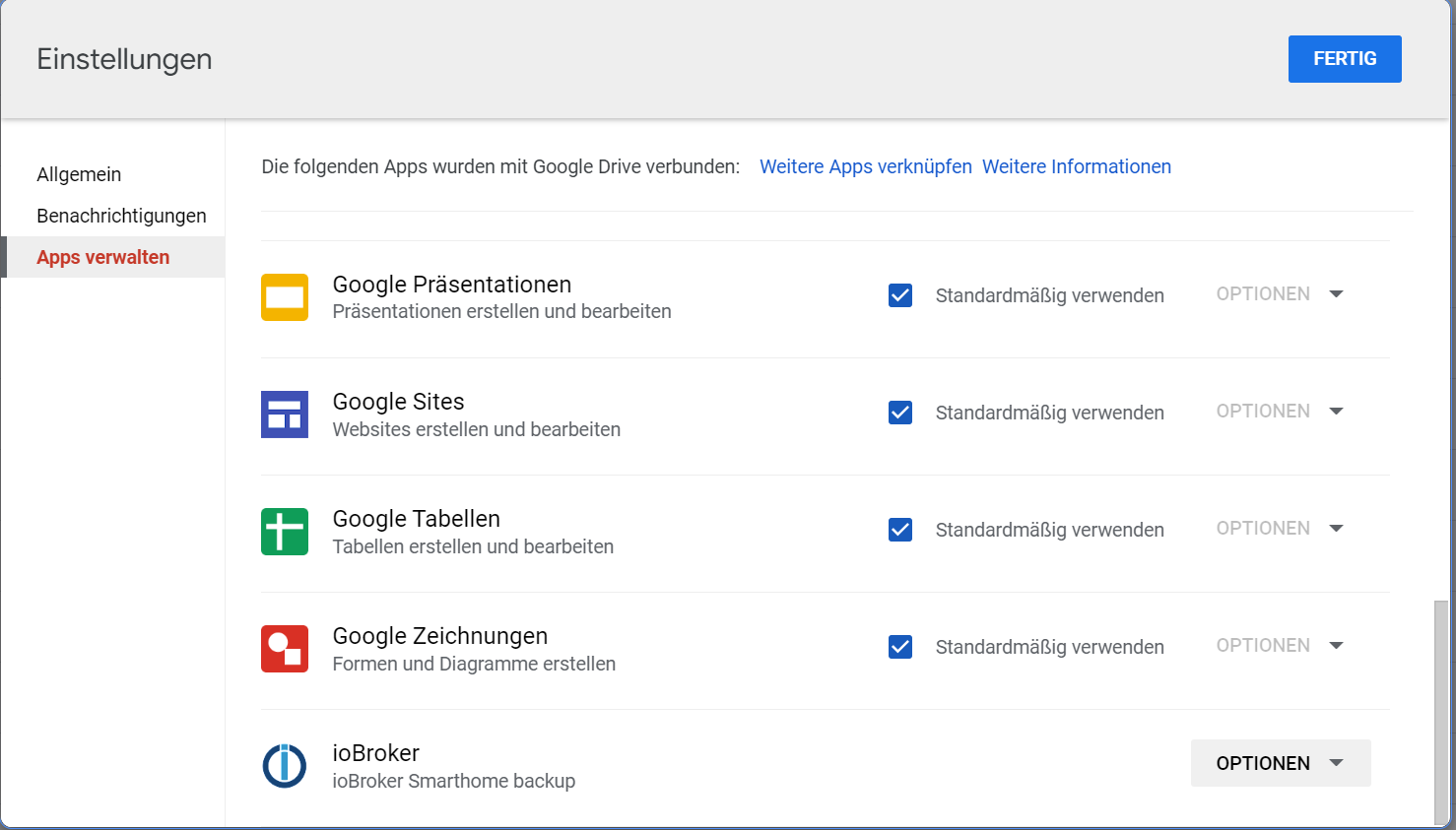Click the Google Präsentationen app icon
The image size is (1456, 830).
click(x=285, y=297)
